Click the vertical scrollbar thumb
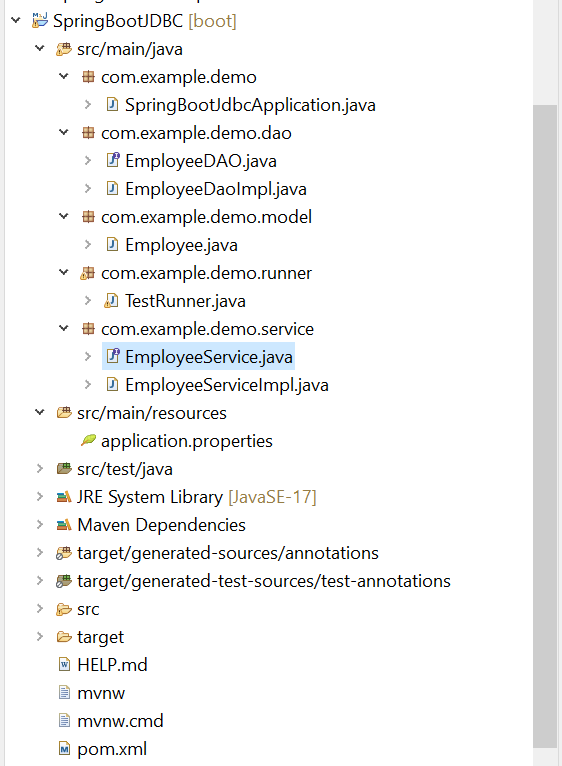This screenshot has height=766, width=562. [x=545, y=426]
